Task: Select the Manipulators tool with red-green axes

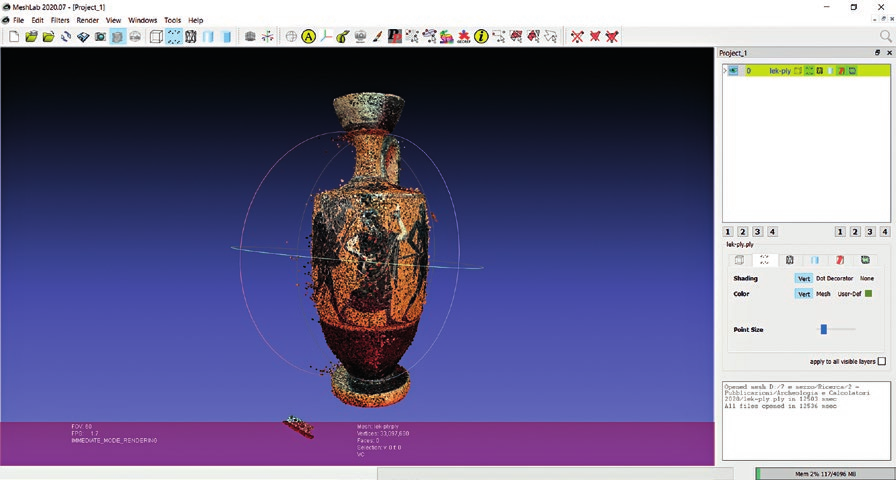Action: pyautogui.click(x=326, y=37)
